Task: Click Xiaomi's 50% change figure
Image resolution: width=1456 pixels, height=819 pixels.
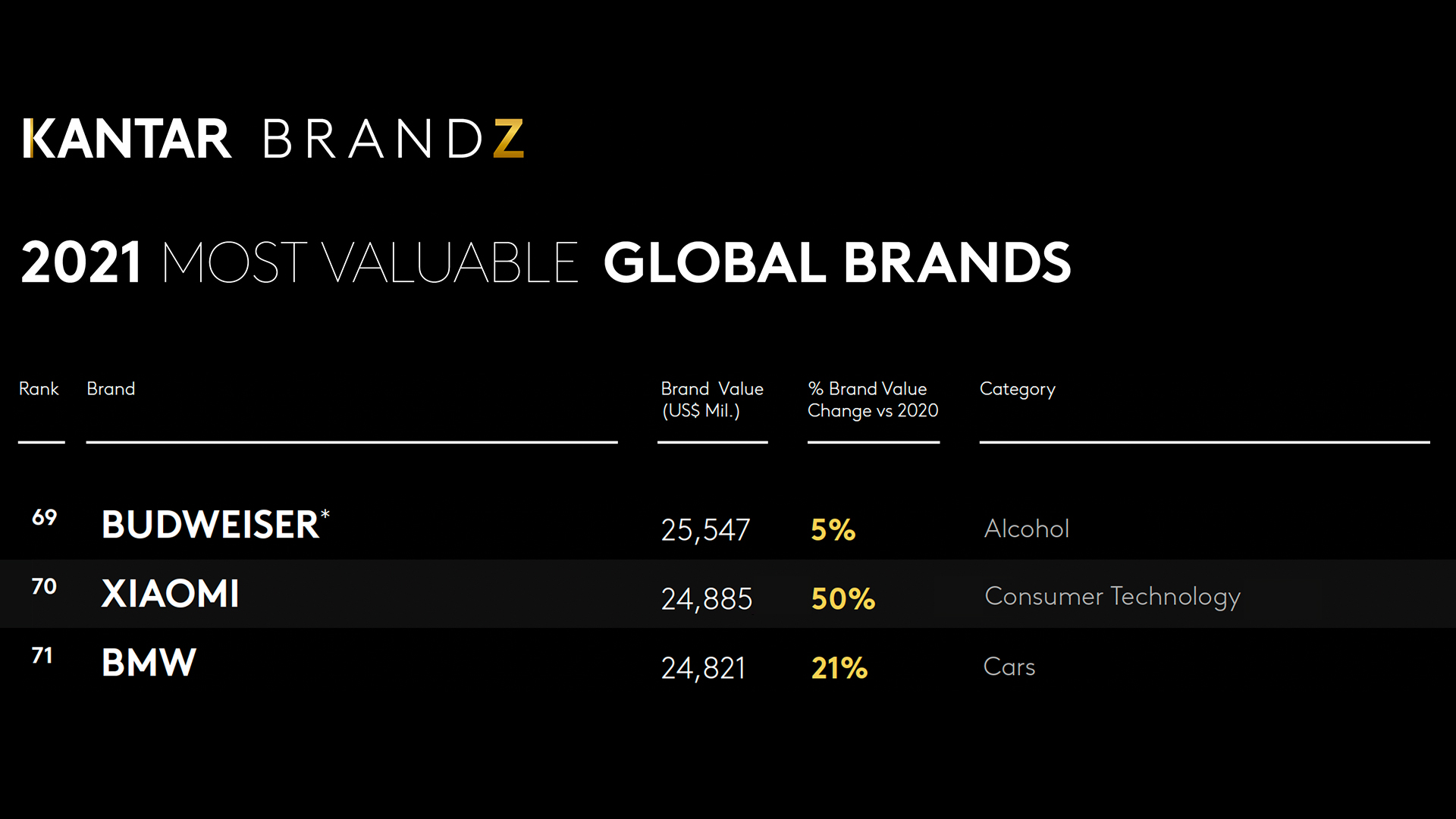Action: click(x=843, y=599)
